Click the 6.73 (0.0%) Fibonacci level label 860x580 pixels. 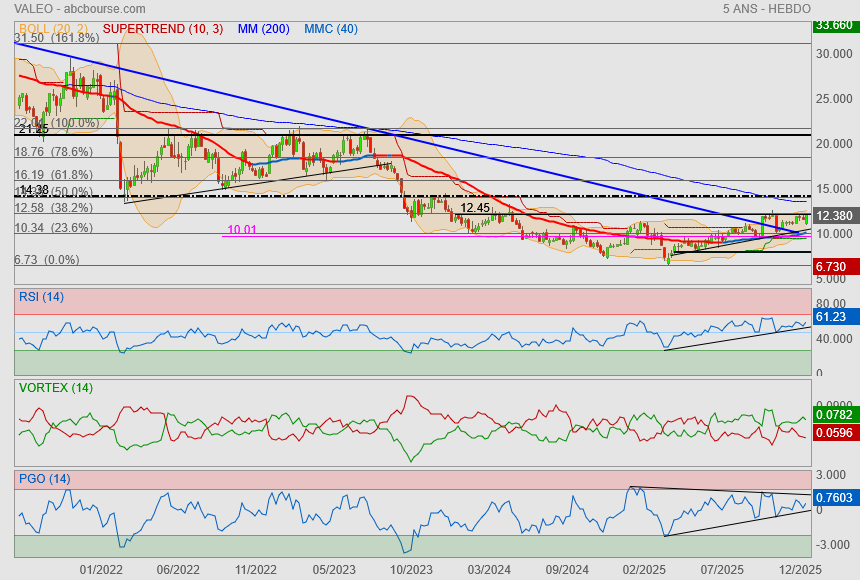pos(47,260)
